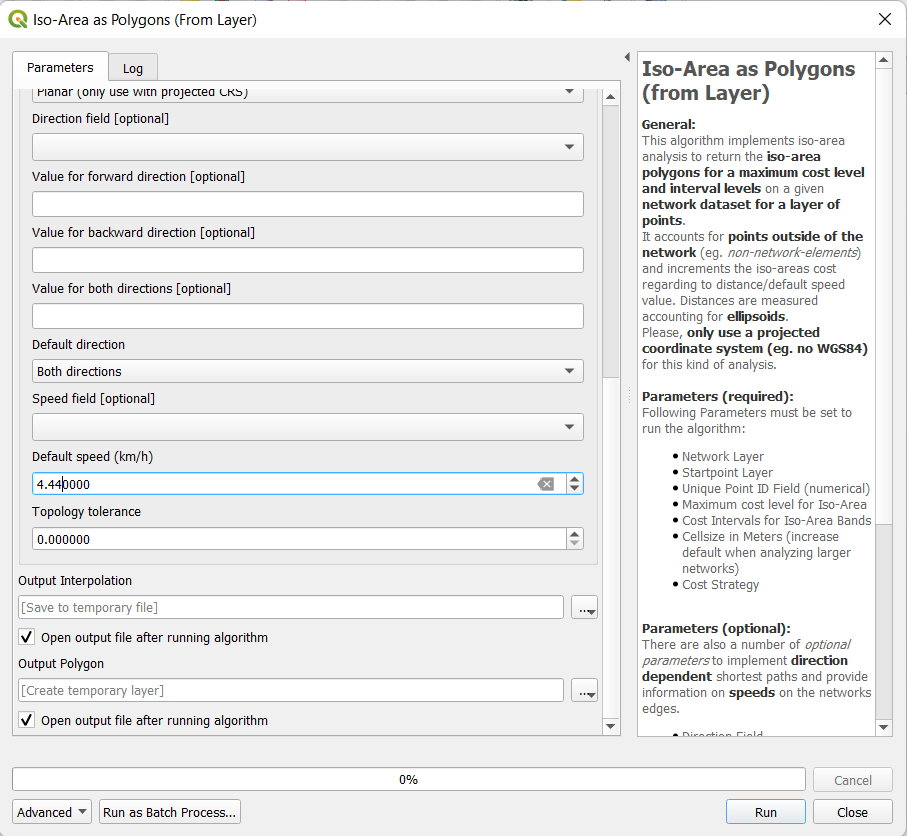Screen dimensions: 907x836
Task: Untick open output file for Interpolation
Action: 26,637
